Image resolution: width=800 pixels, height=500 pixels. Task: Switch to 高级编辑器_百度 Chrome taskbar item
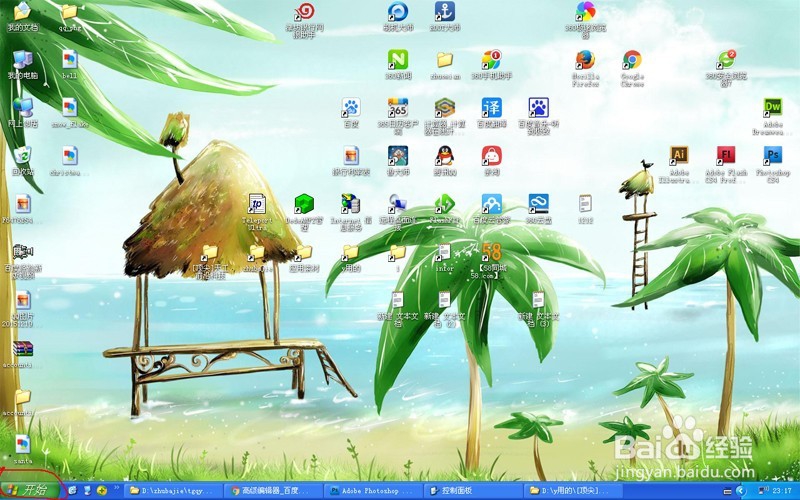click(273, 490)
